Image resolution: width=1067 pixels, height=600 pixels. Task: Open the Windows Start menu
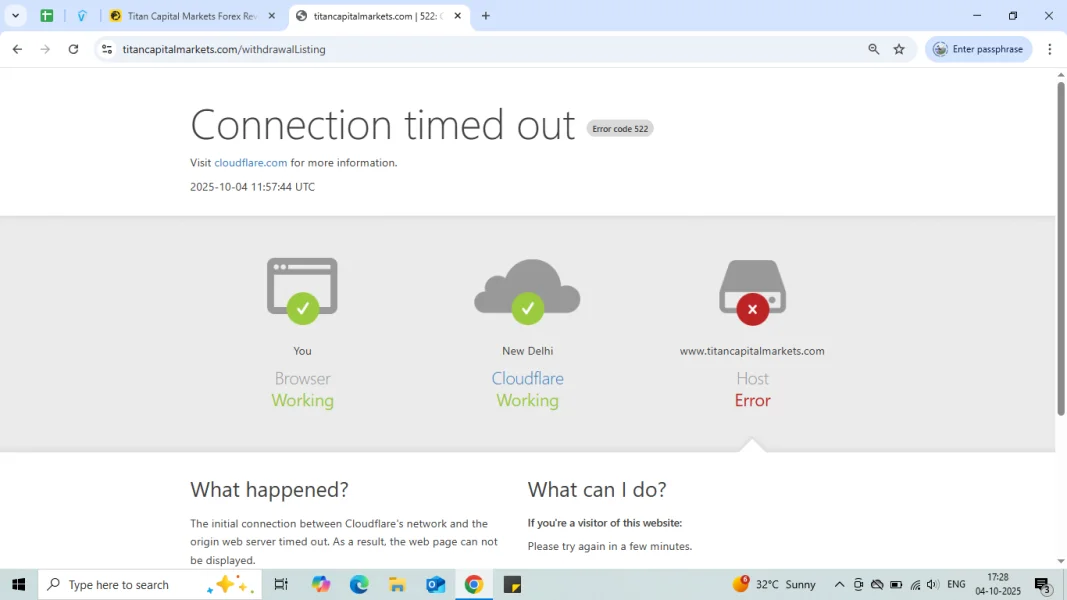coord(18,584)
